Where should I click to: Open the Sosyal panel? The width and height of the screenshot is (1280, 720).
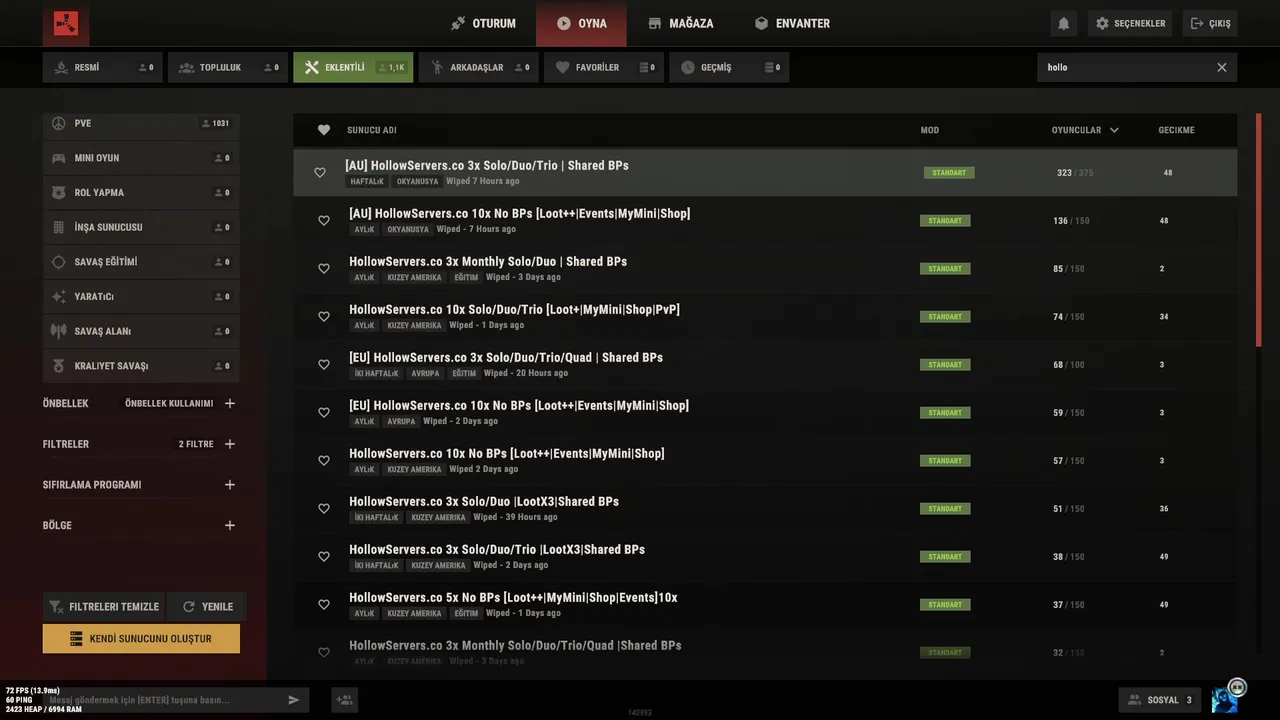(1161, 700)
